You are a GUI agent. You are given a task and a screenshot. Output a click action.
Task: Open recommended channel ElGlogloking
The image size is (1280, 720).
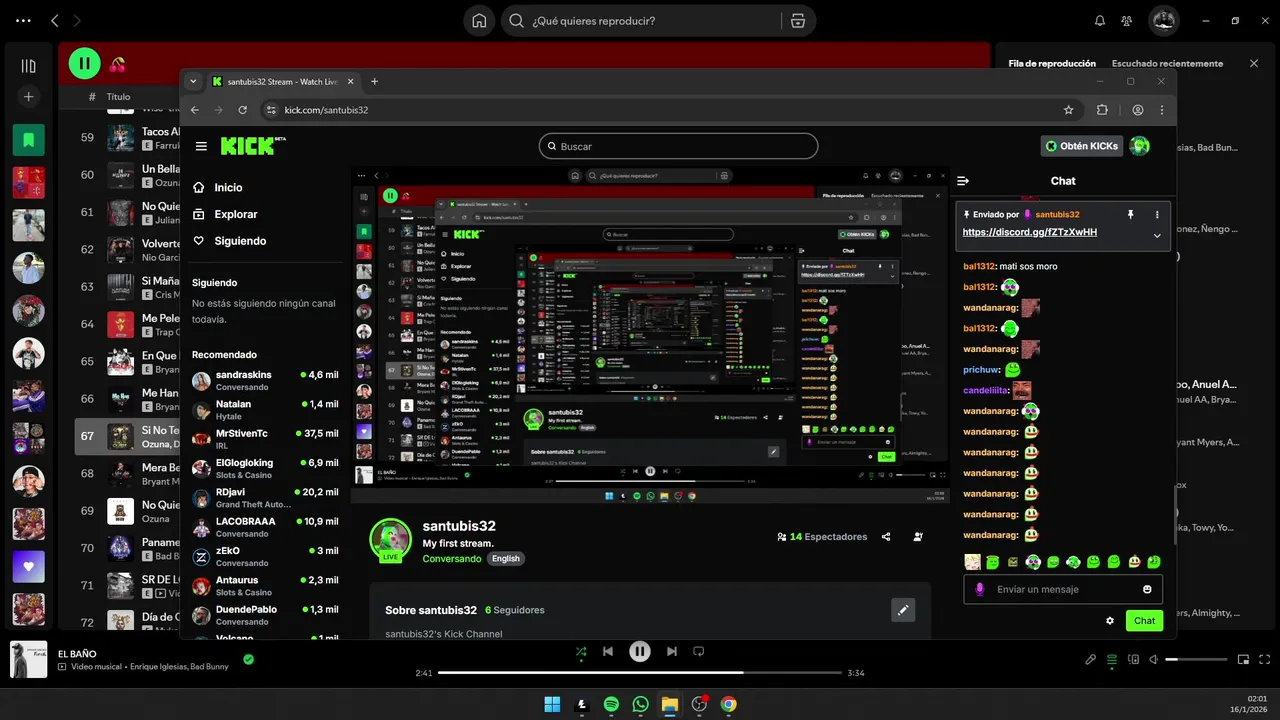point(265,468)
